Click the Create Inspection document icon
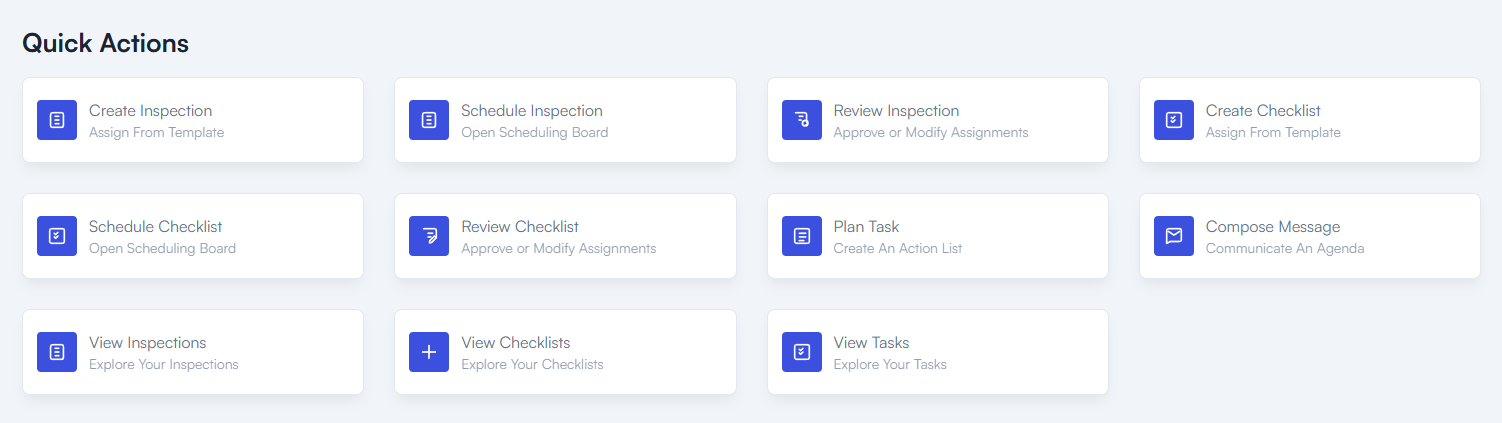 (x=57, y=120)
